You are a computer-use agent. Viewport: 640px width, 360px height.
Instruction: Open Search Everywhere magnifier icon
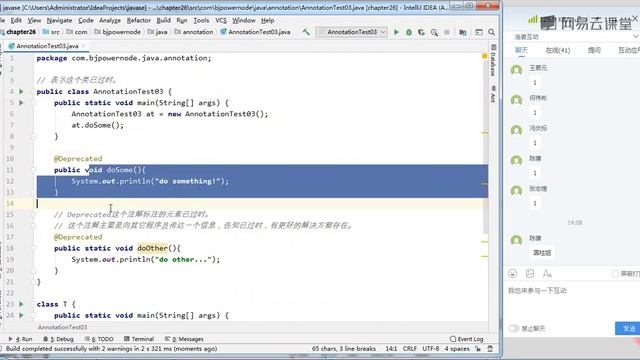(491, 32)
